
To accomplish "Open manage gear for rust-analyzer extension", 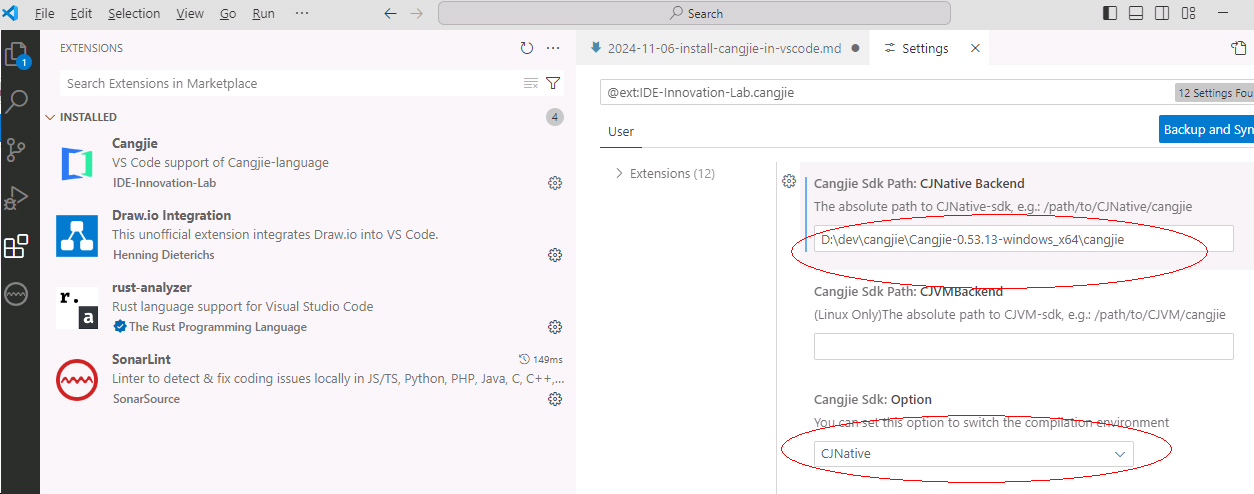I will click(x=555, y=327).
